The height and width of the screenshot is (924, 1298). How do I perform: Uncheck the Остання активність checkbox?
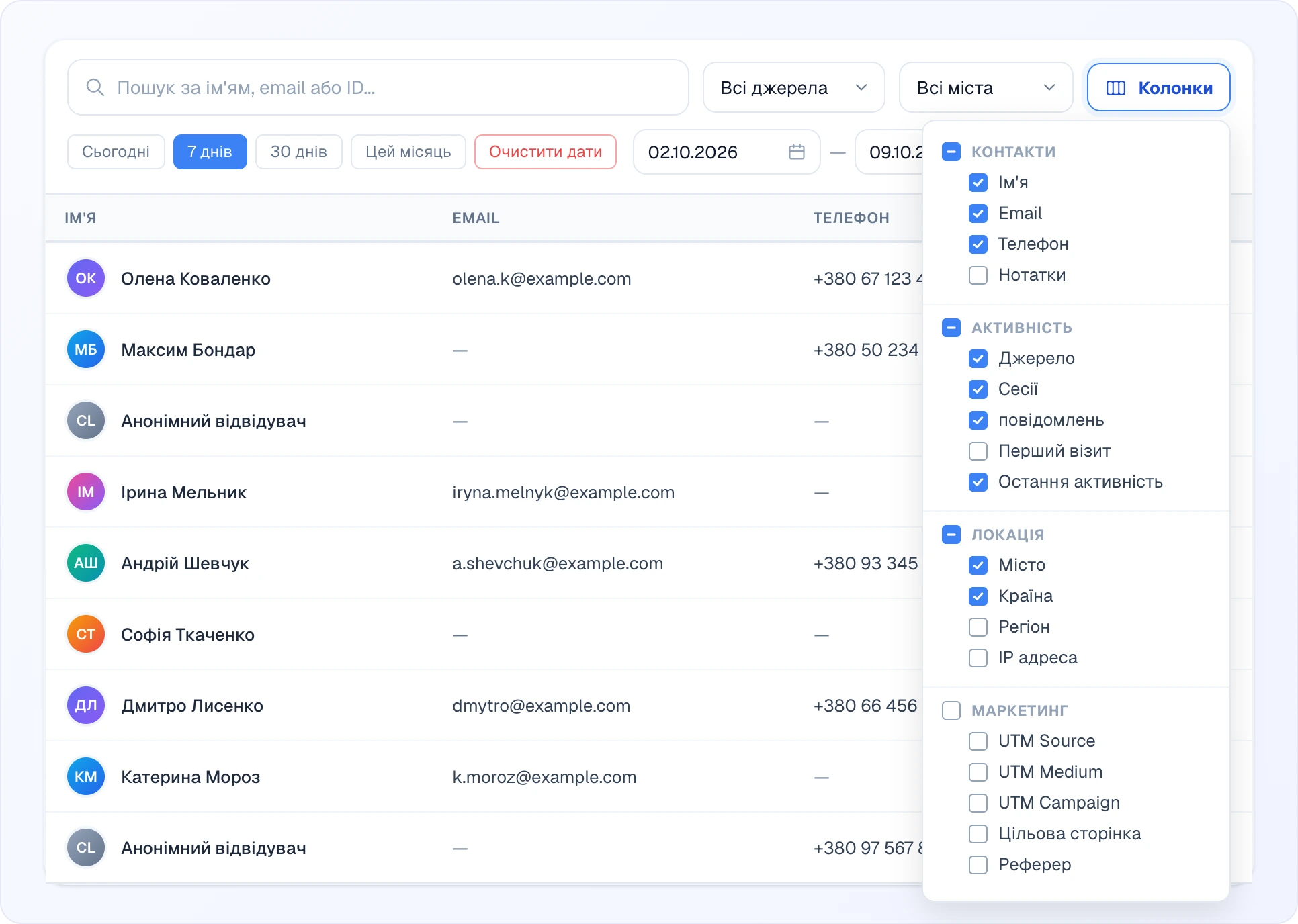[978, 482]
